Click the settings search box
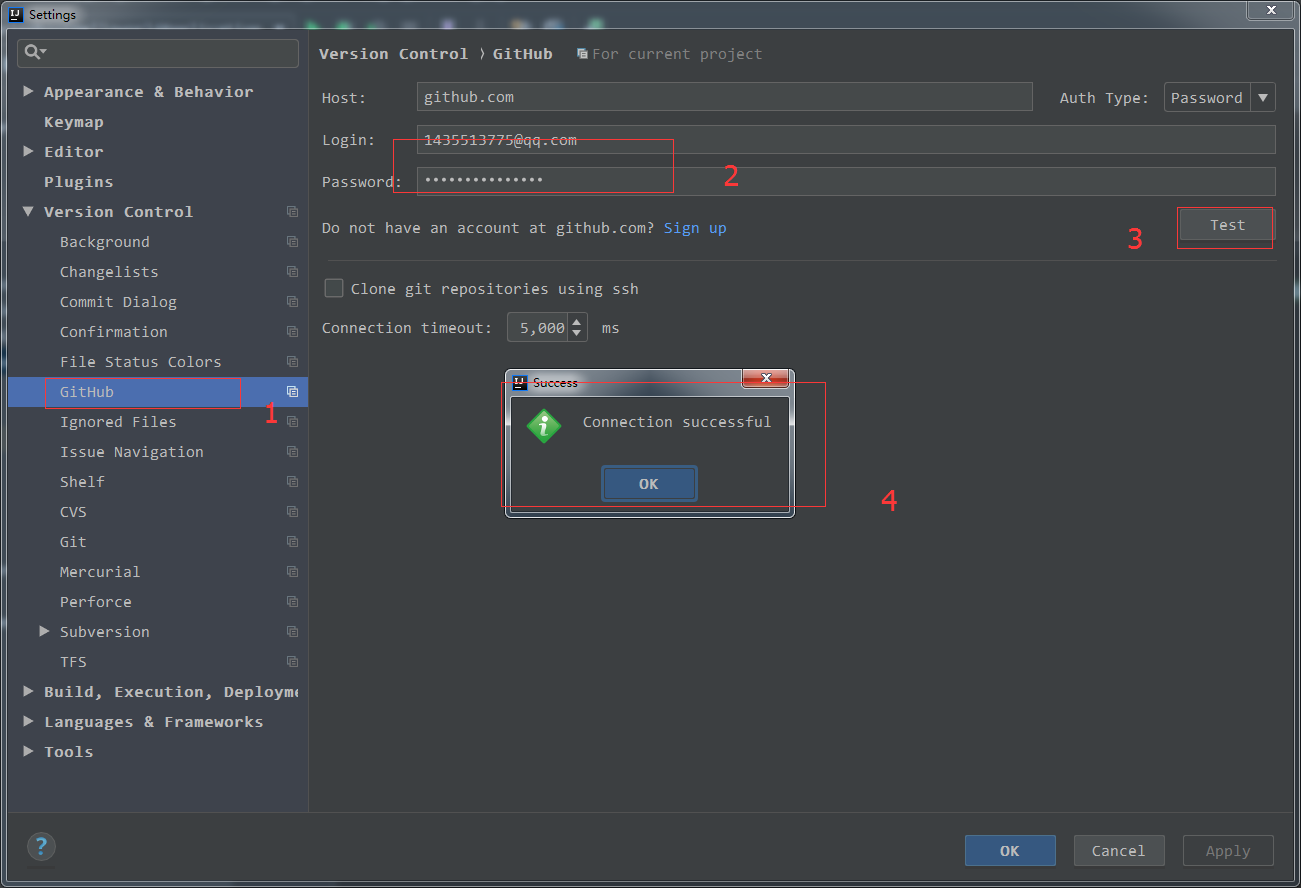The height and width of the screenshot is (888, 1301). pos(158,52)
